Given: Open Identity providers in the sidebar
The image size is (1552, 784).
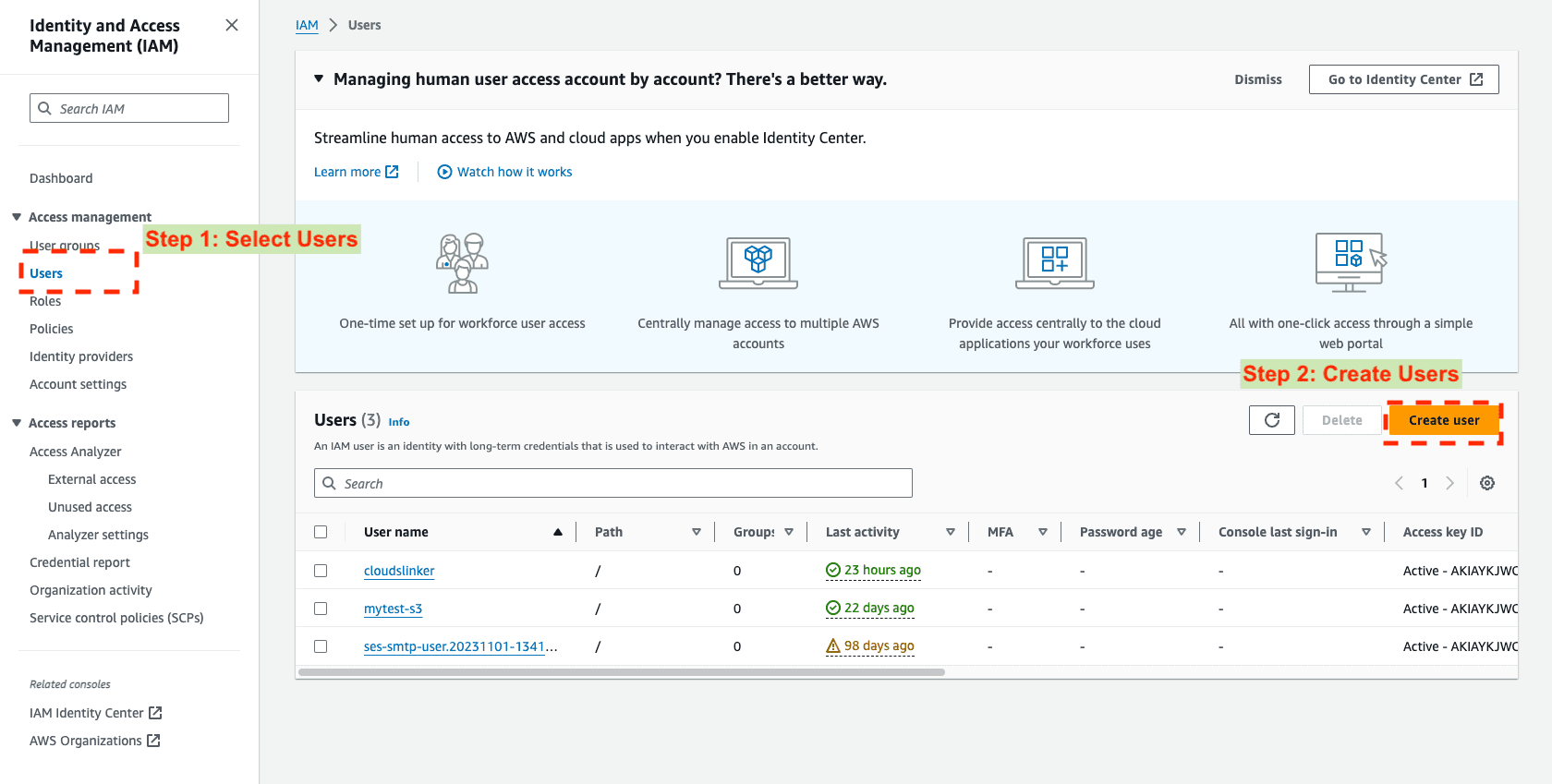Looking at the screenshot, I should (81, 356).
